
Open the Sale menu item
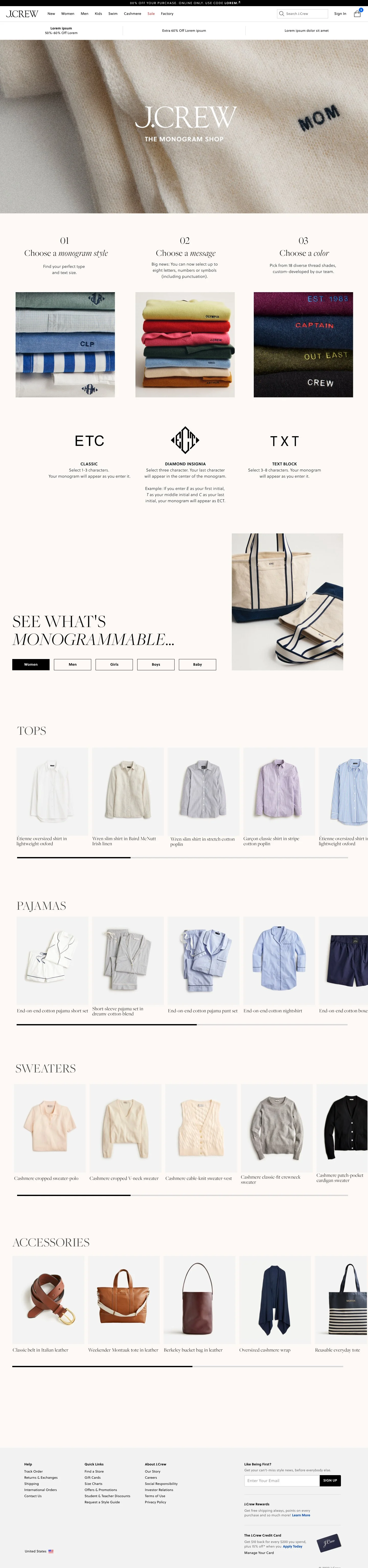click(151, 13)
